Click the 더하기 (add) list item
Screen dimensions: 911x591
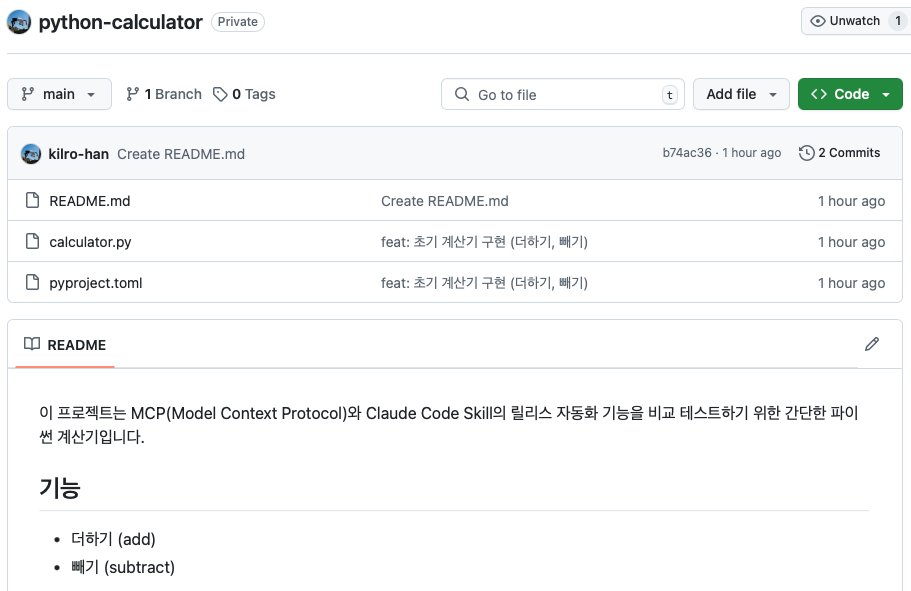pyautogui.click(x=113, y=539)
